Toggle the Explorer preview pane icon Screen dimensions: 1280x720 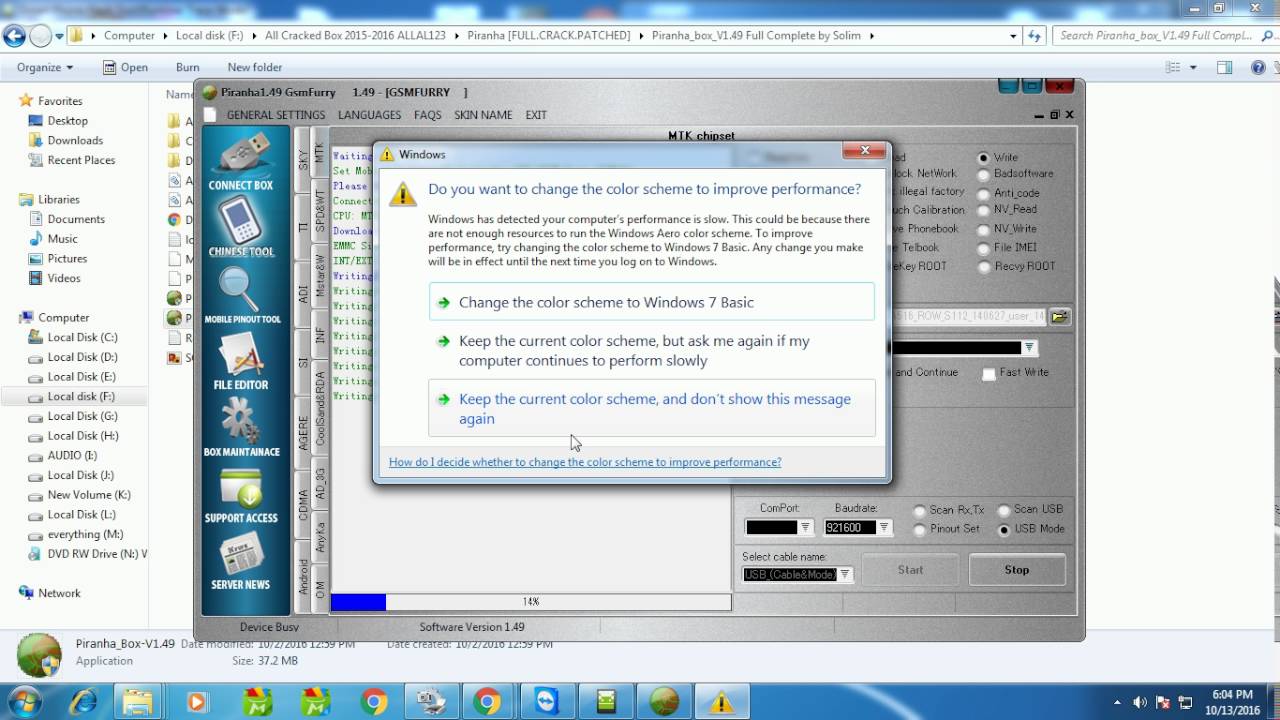point(1224,67)
